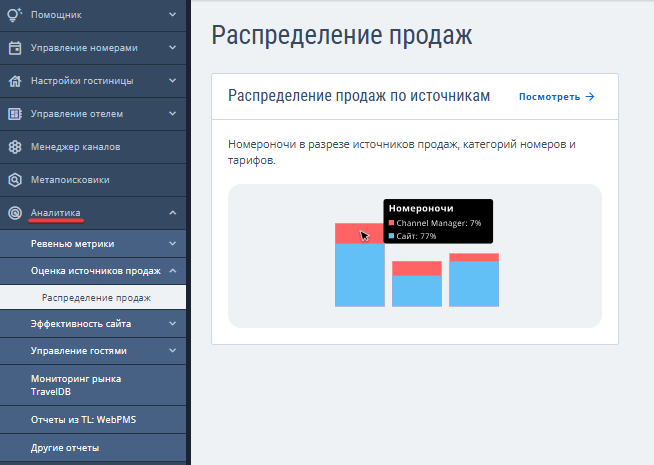
Task: Expand the Ревенью метрики chevron
Action: (172, 243)
